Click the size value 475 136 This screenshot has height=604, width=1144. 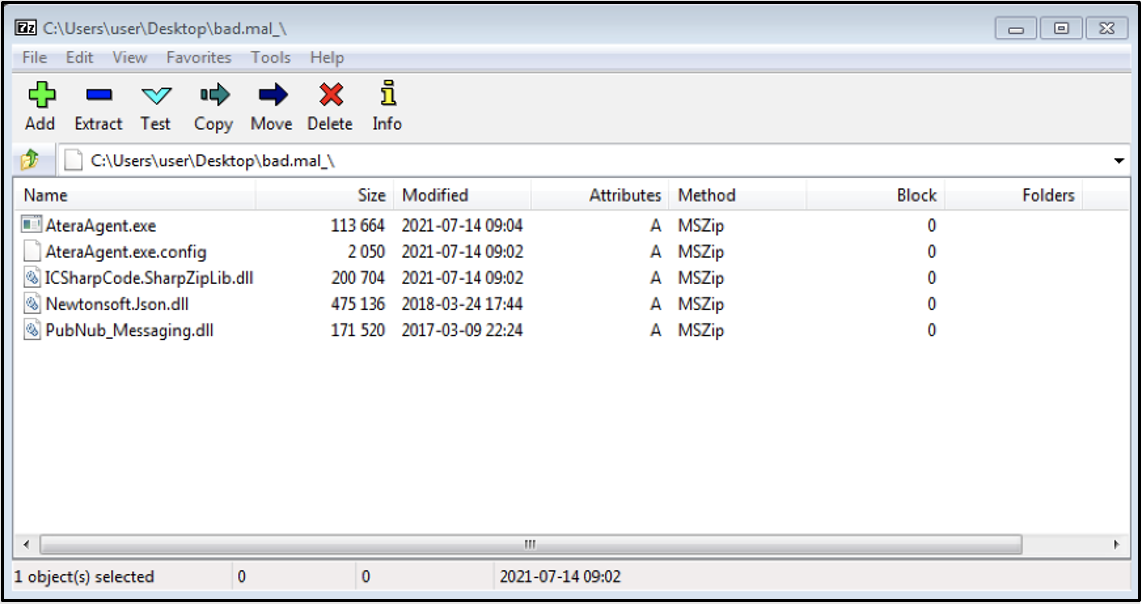pyautogui.click(x=358, y=304)
